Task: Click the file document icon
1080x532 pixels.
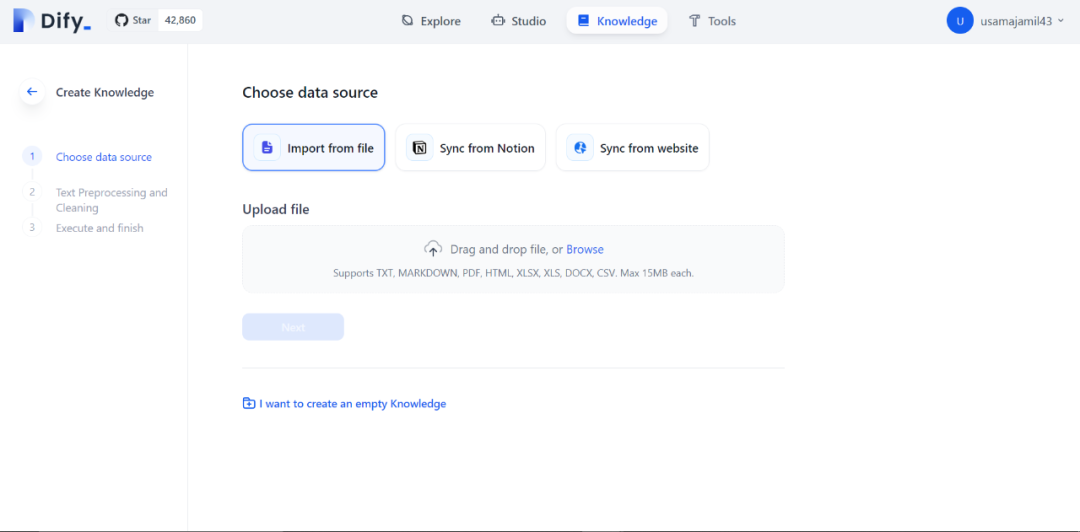Action: (x=267, y=148)
